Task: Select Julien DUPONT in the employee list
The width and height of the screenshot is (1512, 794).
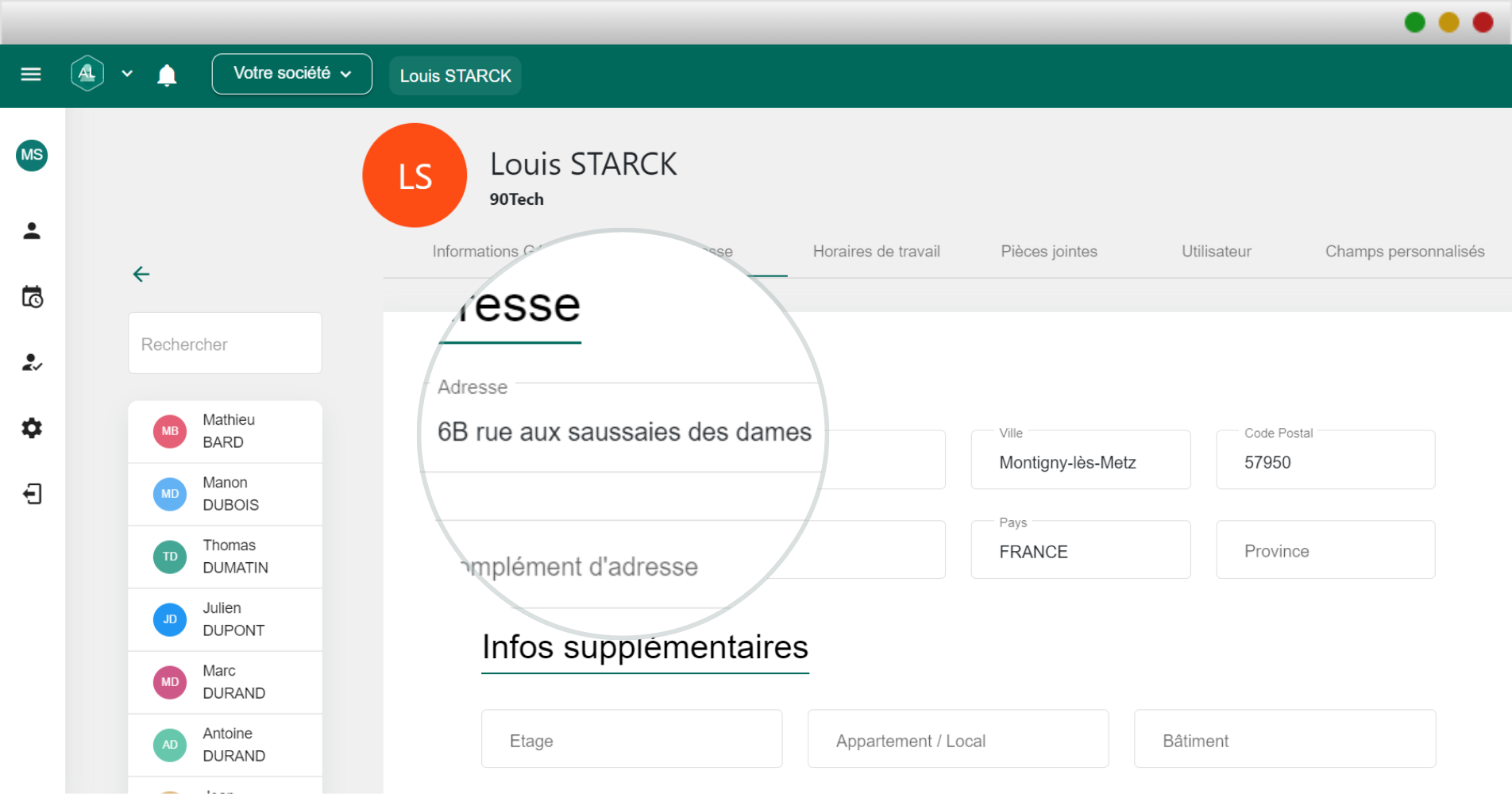Action: click(225, 619)
